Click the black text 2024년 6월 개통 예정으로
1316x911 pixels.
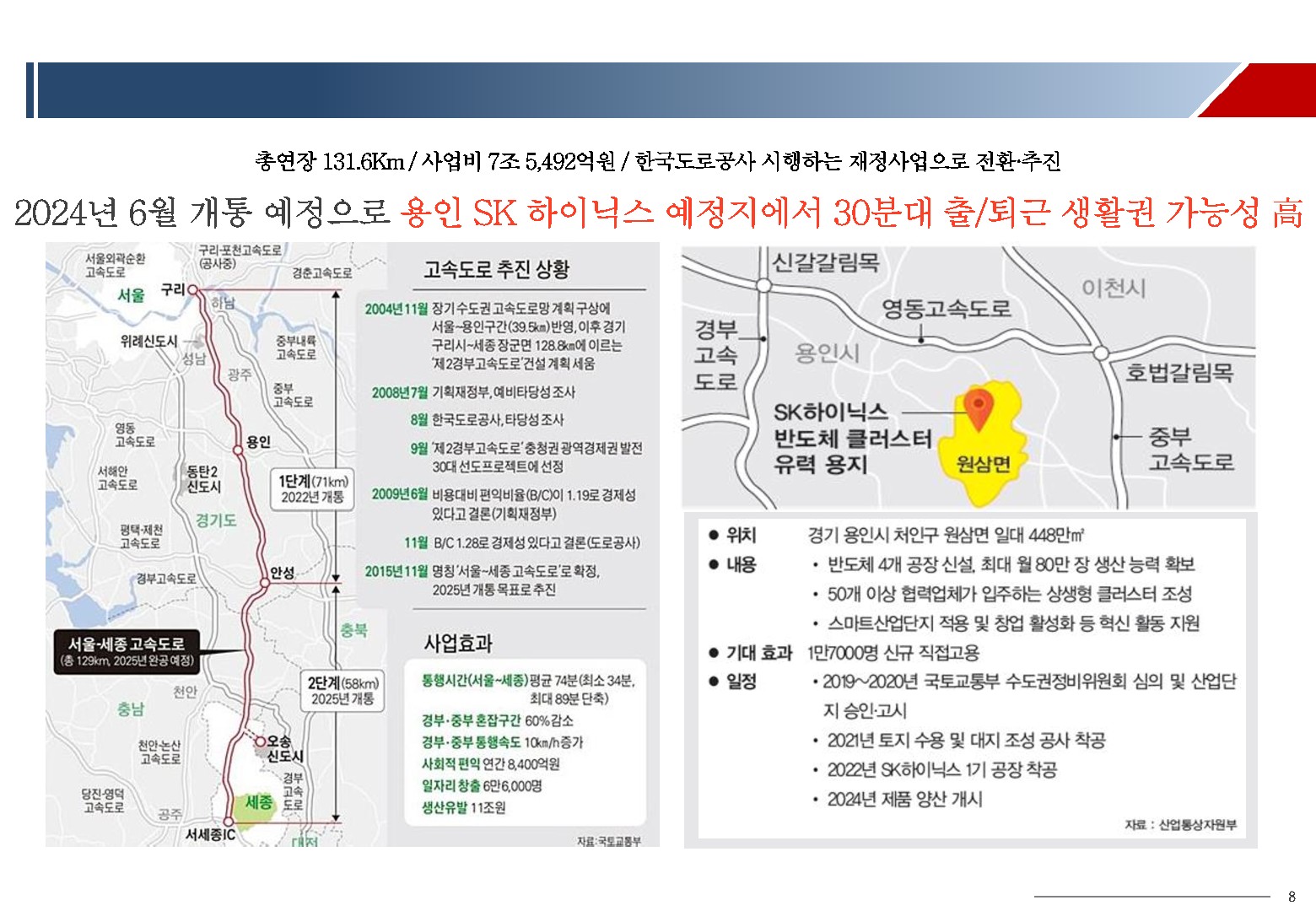[x=202, y=212]
